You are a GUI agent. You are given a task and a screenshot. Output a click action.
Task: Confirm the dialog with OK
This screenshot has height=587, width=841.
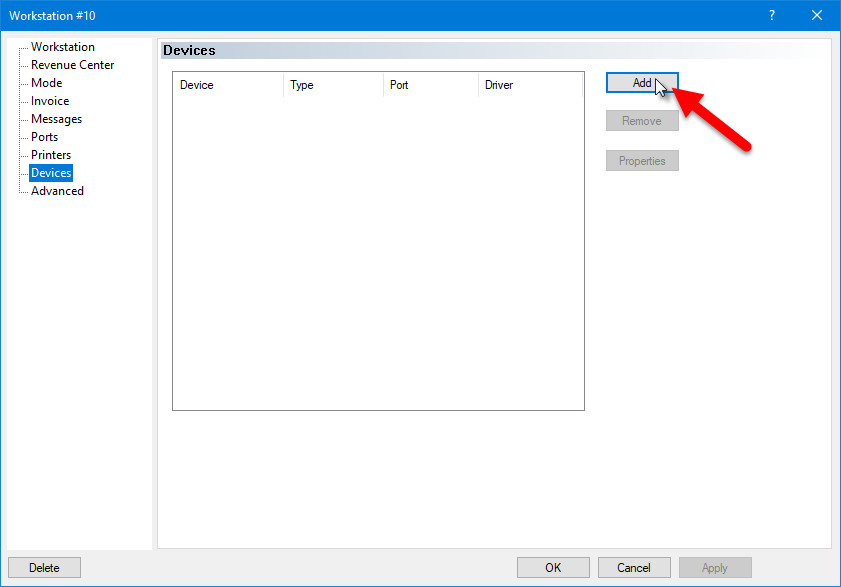pos(553,568)
